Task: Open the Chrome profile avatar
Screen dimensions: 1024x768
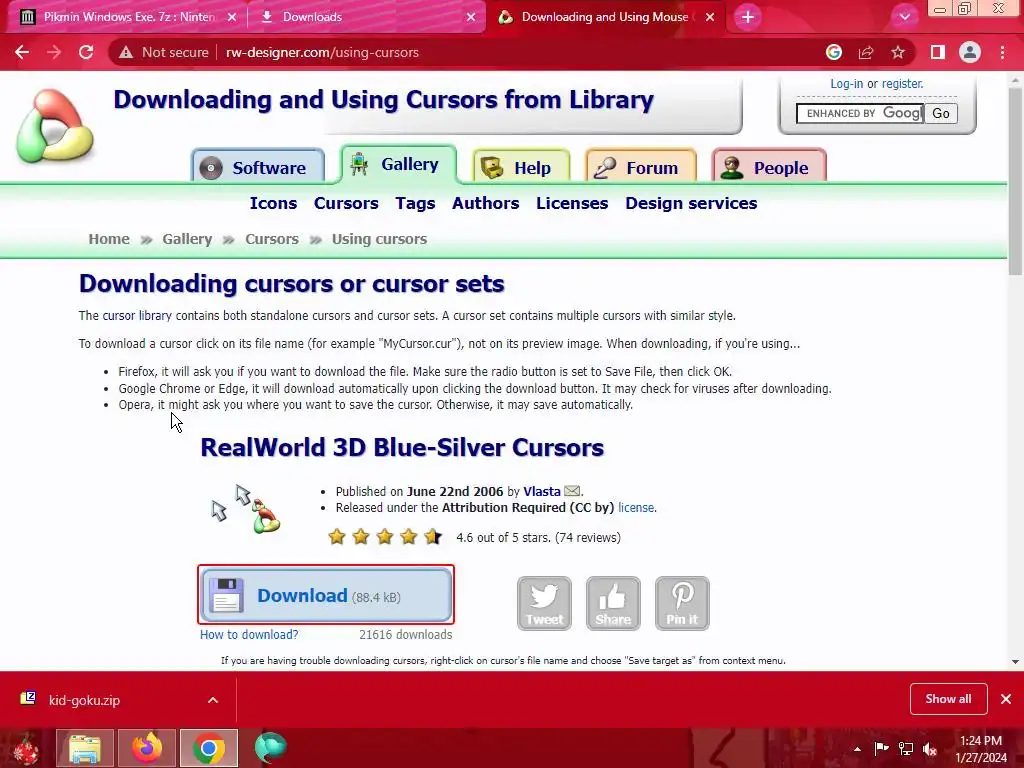Action: click(970, 52)
